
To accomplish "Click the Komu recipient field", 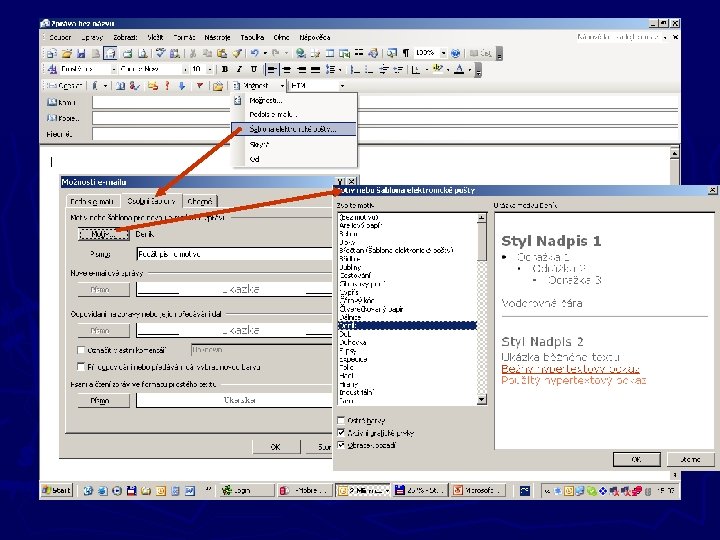I will pos(385,102).
